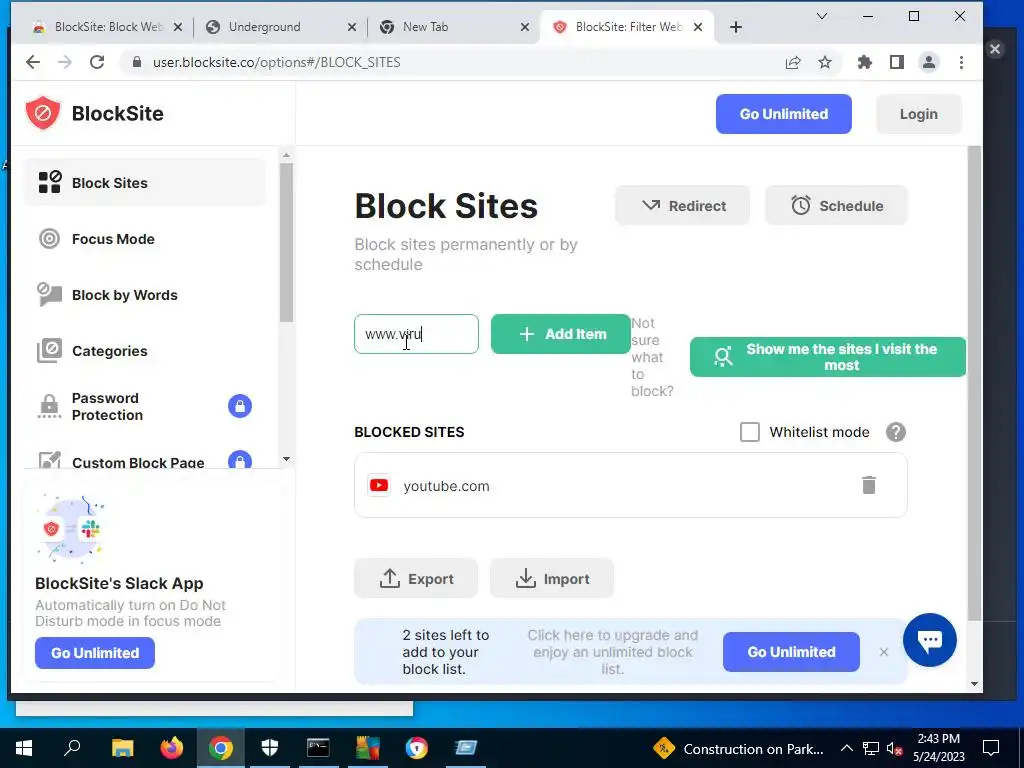Click the Chrome taskbar icon
This screenshot has width=1024, height=768.
pyautogui.click(x=221, y=748)
